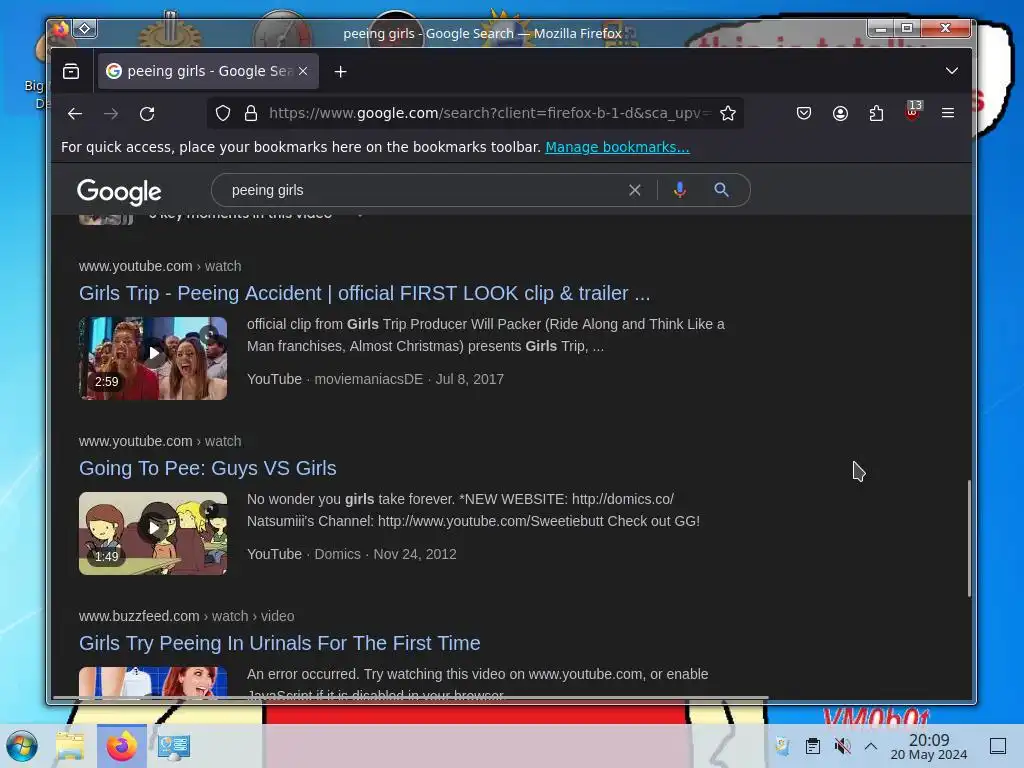The image size is (1024, 768).
Task: Open the window menu icon in title bar
Action: [85, 29]
